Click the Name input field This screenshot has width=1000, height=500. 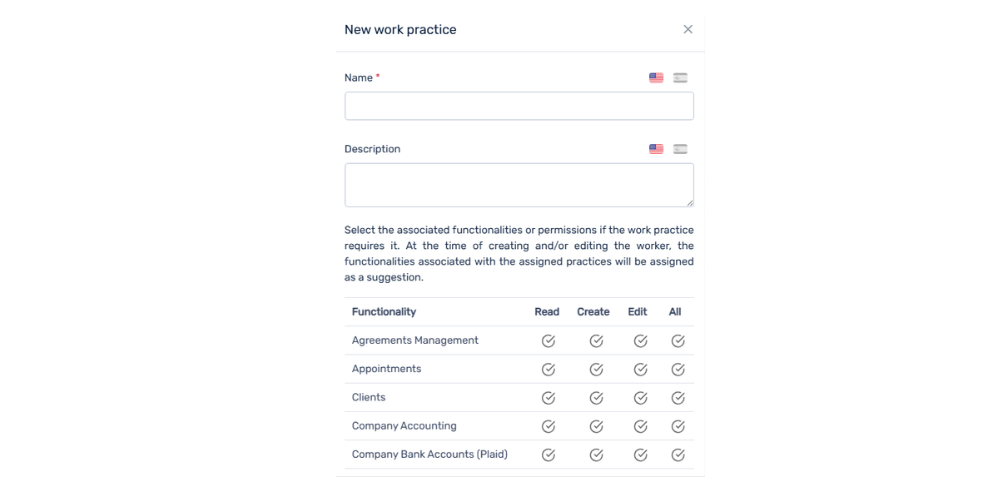point(519,106)
